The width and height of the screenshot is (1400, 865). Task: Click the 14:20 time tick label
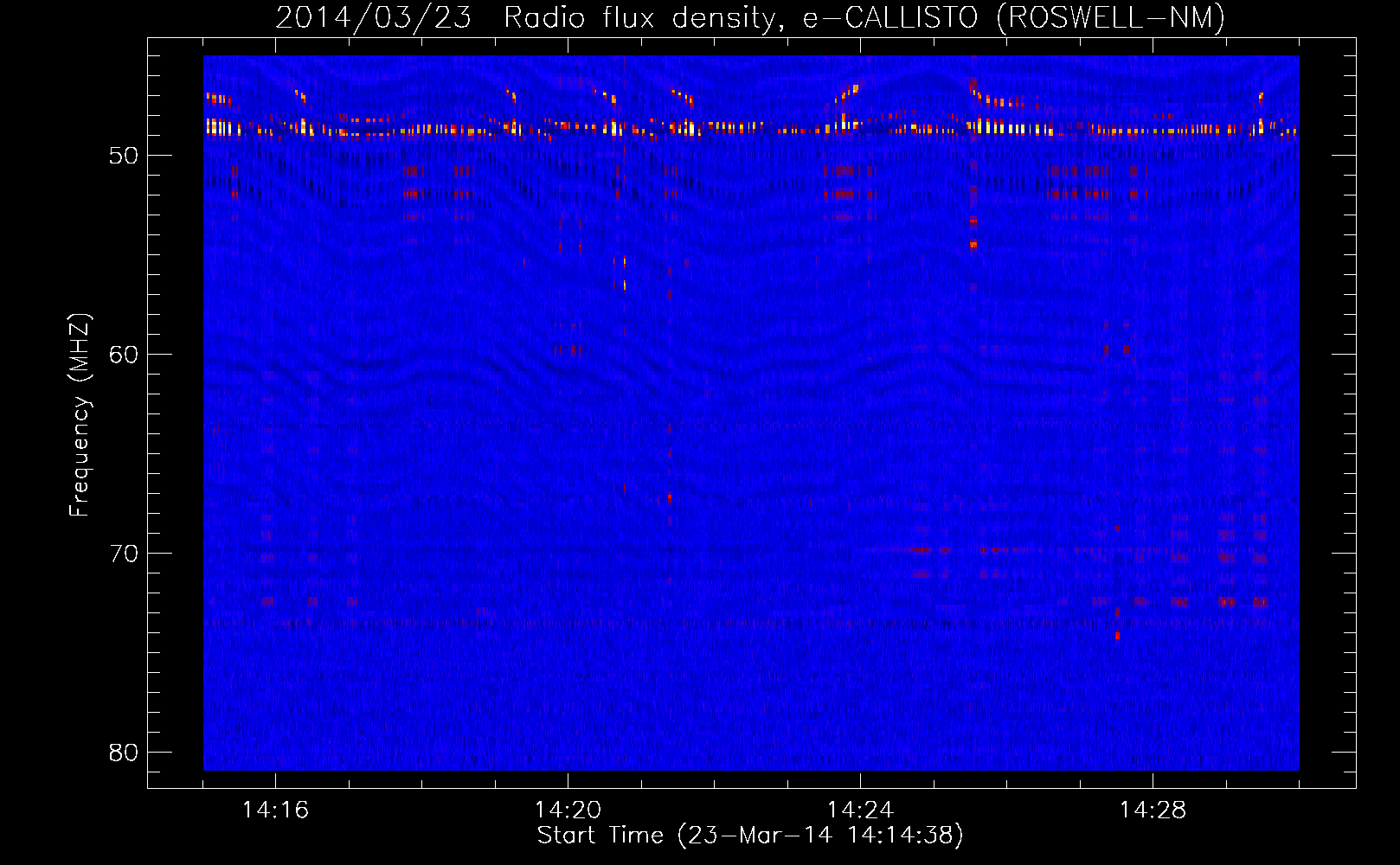point(568,810)
